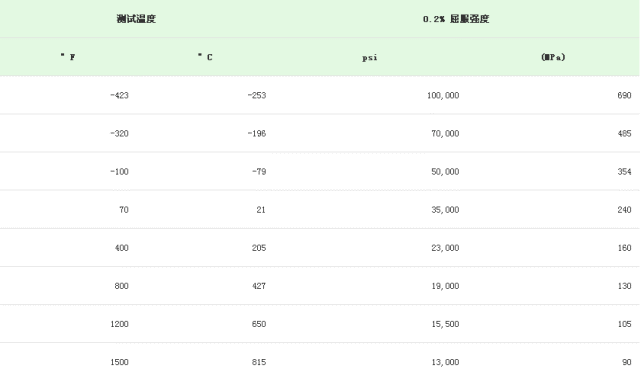Viewport: 641px width, 375px height.
Task: Click the °C sub-header
Action: coord(205,57)
